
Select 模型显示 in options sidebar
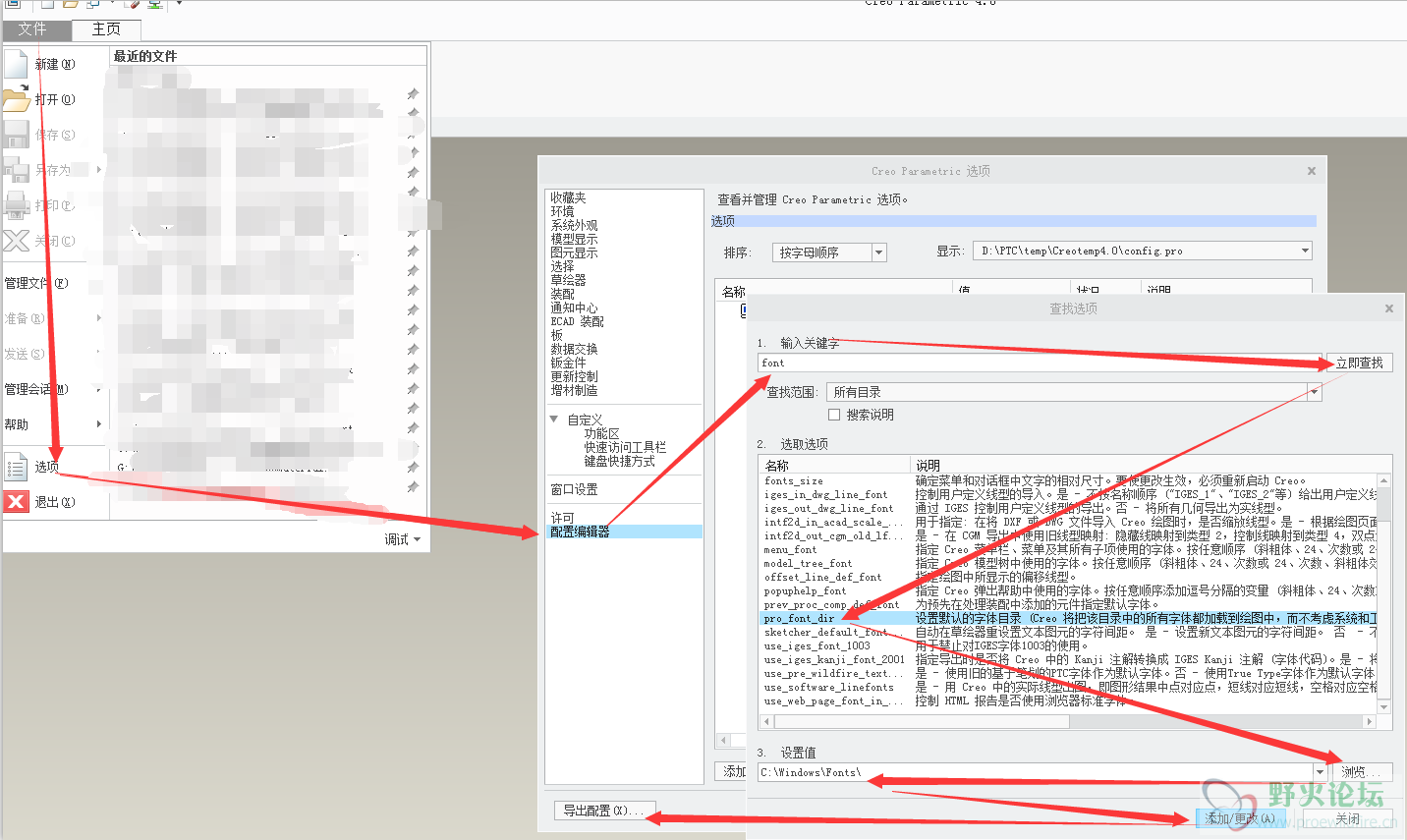(x=574, y=239)
